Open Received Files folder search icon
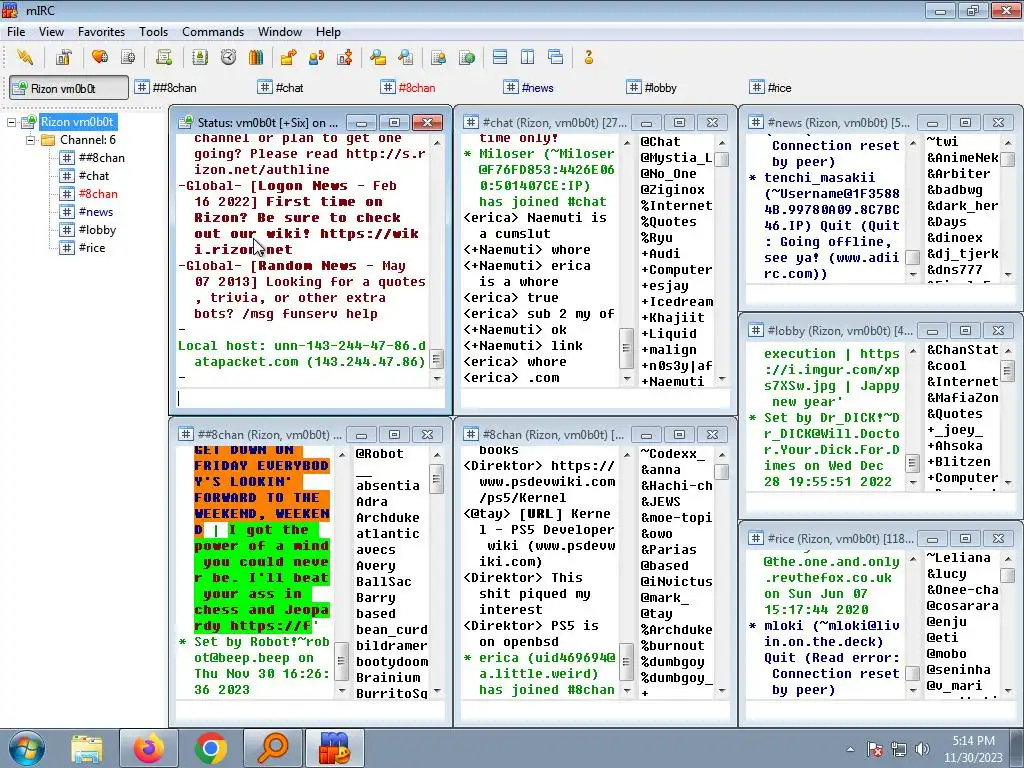This screenshot has width=1024, height=768. click(x=377, y=57)
